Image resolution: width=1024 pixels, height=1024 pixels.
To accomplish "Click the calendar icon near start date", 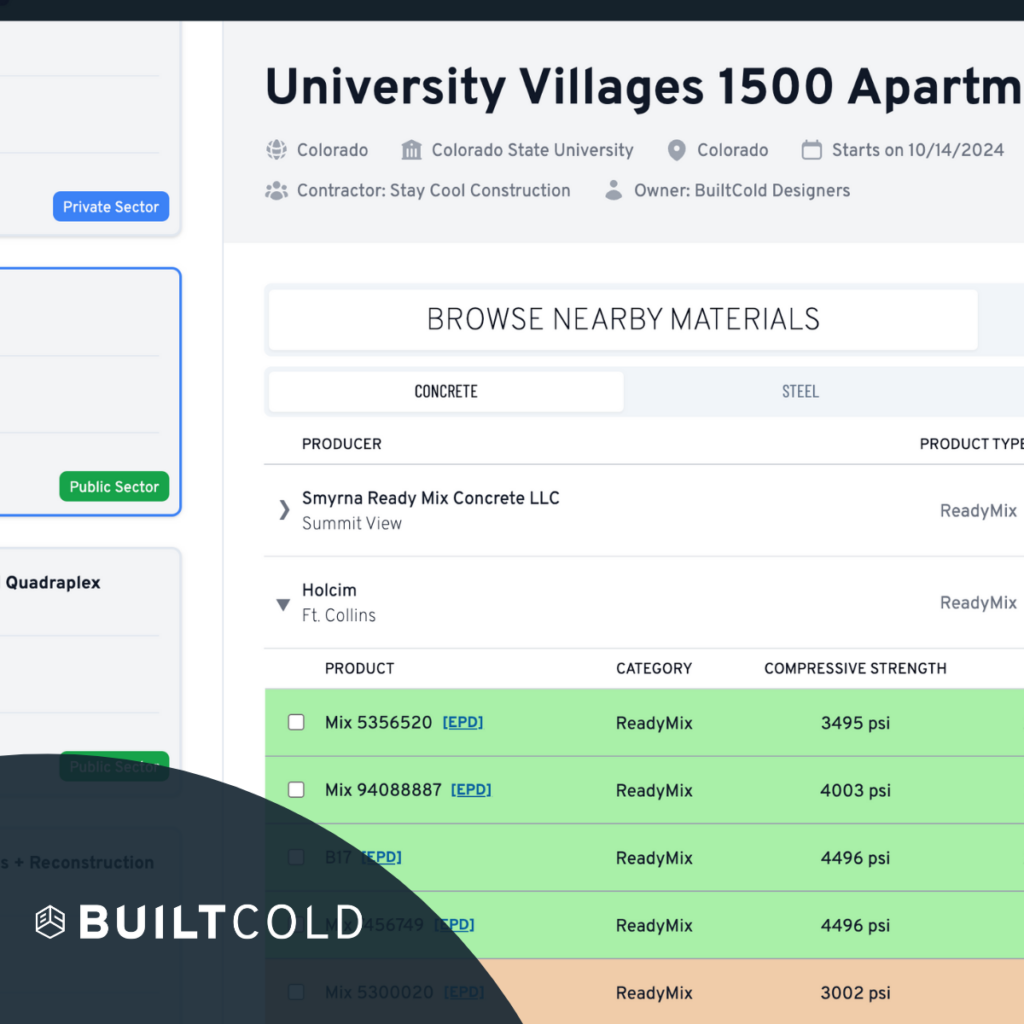I will pos(812,150).
